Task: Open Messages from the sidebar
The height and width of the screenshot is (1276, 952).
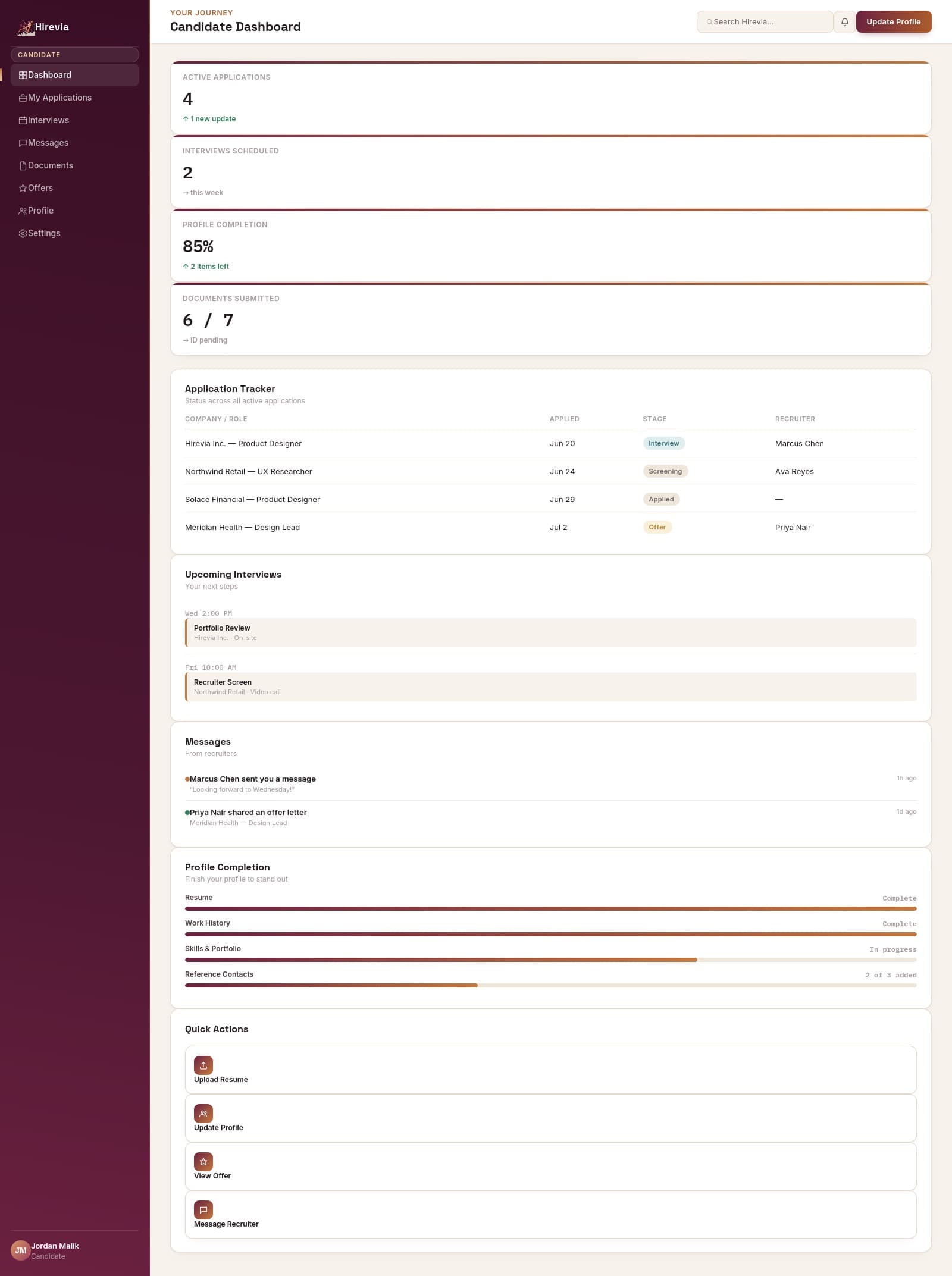Action: 75,143
